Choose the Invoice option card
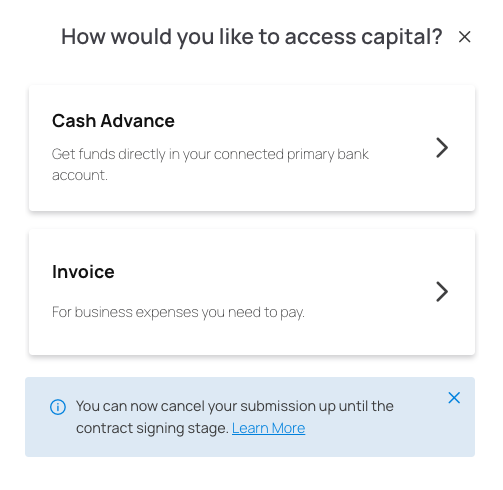Image resolution: width=503 pixels, height=490 pixels. tap(252, 292)
